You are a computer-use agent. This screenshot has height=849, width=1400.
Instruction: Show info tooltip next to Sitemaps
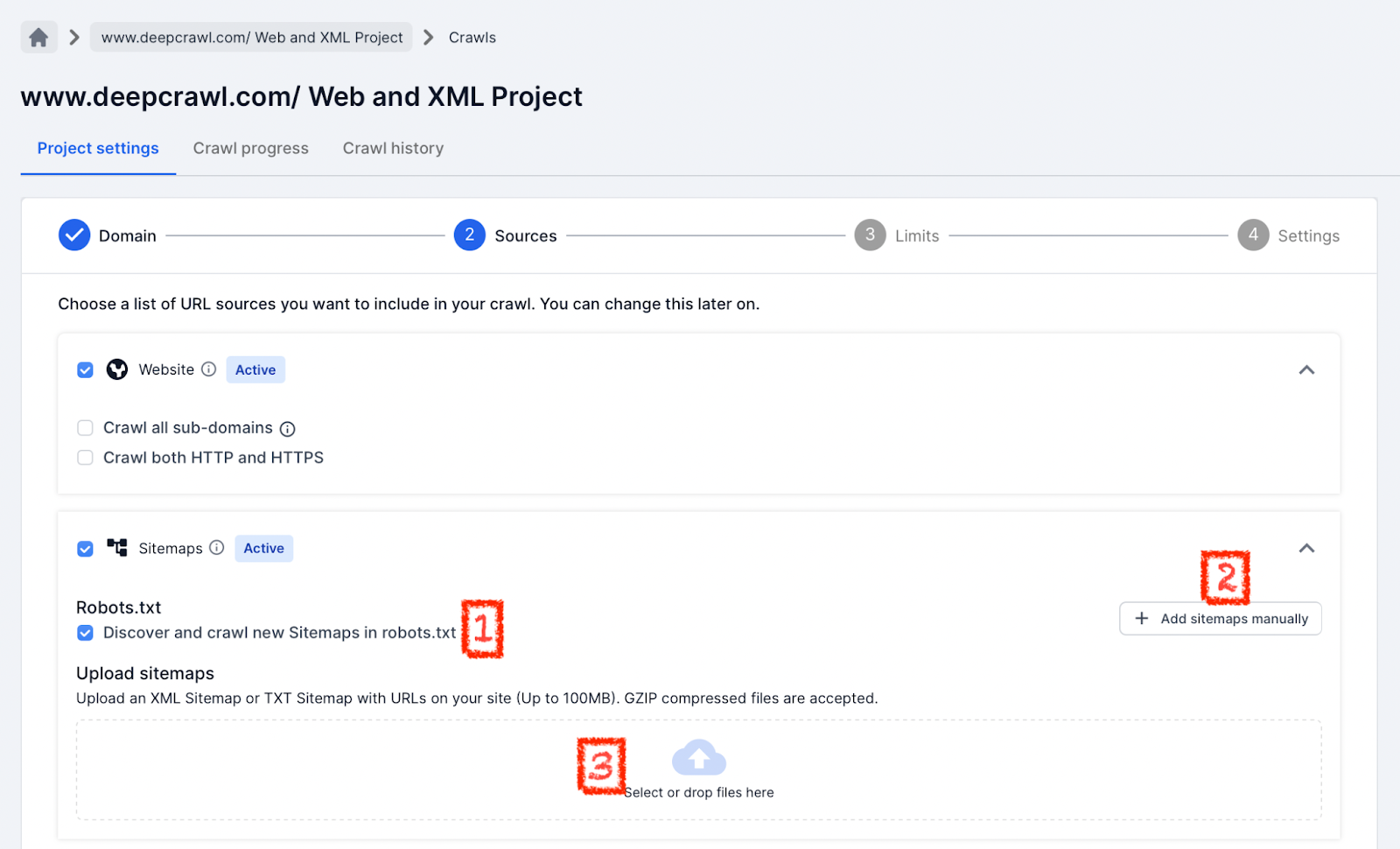tap(217, 548)
